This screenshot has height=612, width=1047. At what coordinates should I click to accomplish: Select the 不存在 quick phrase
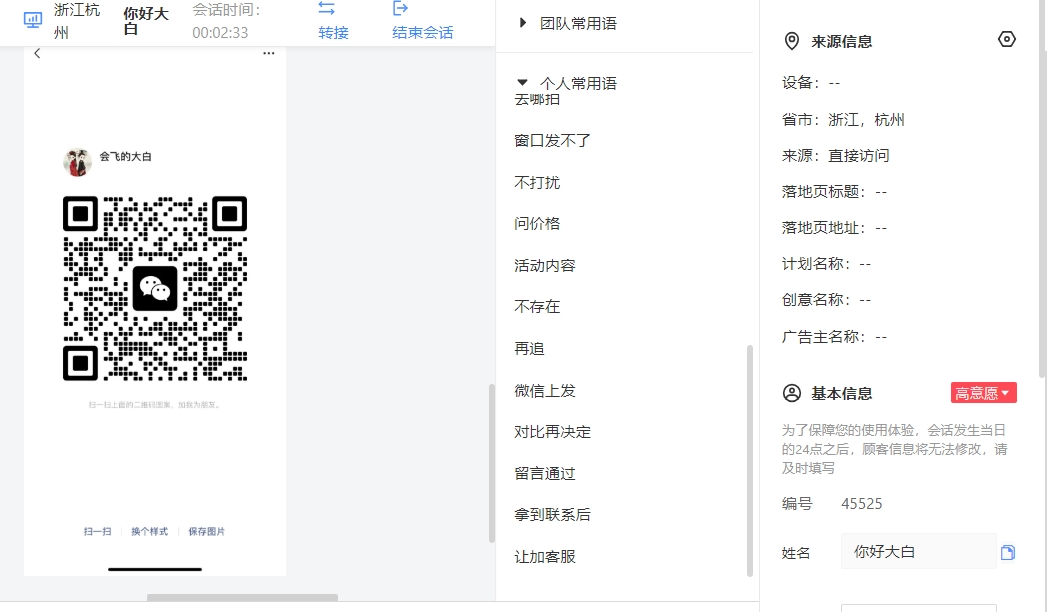537,307
